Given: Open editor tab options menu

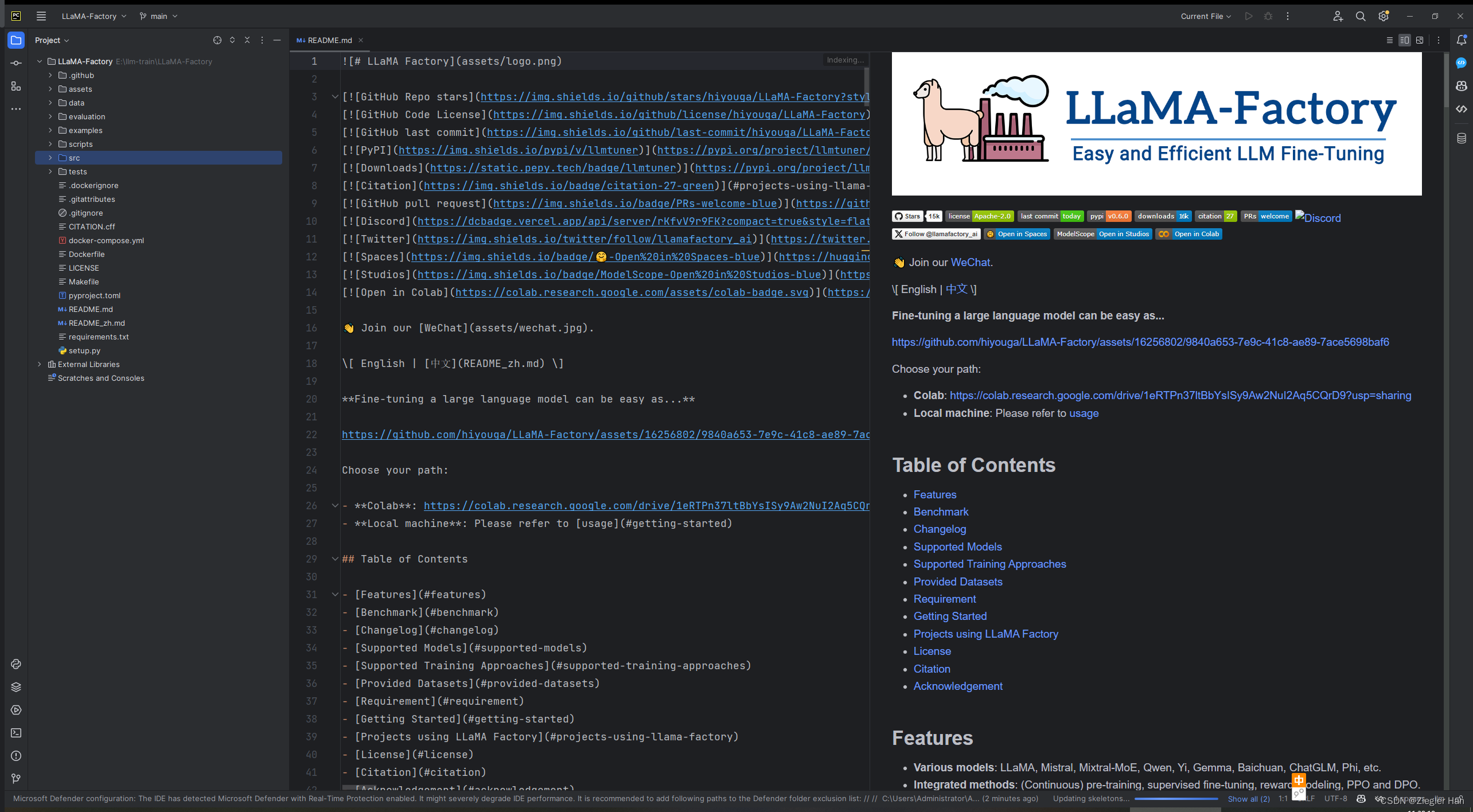Looking at the screenshot, I should [x=1438, y=40].
